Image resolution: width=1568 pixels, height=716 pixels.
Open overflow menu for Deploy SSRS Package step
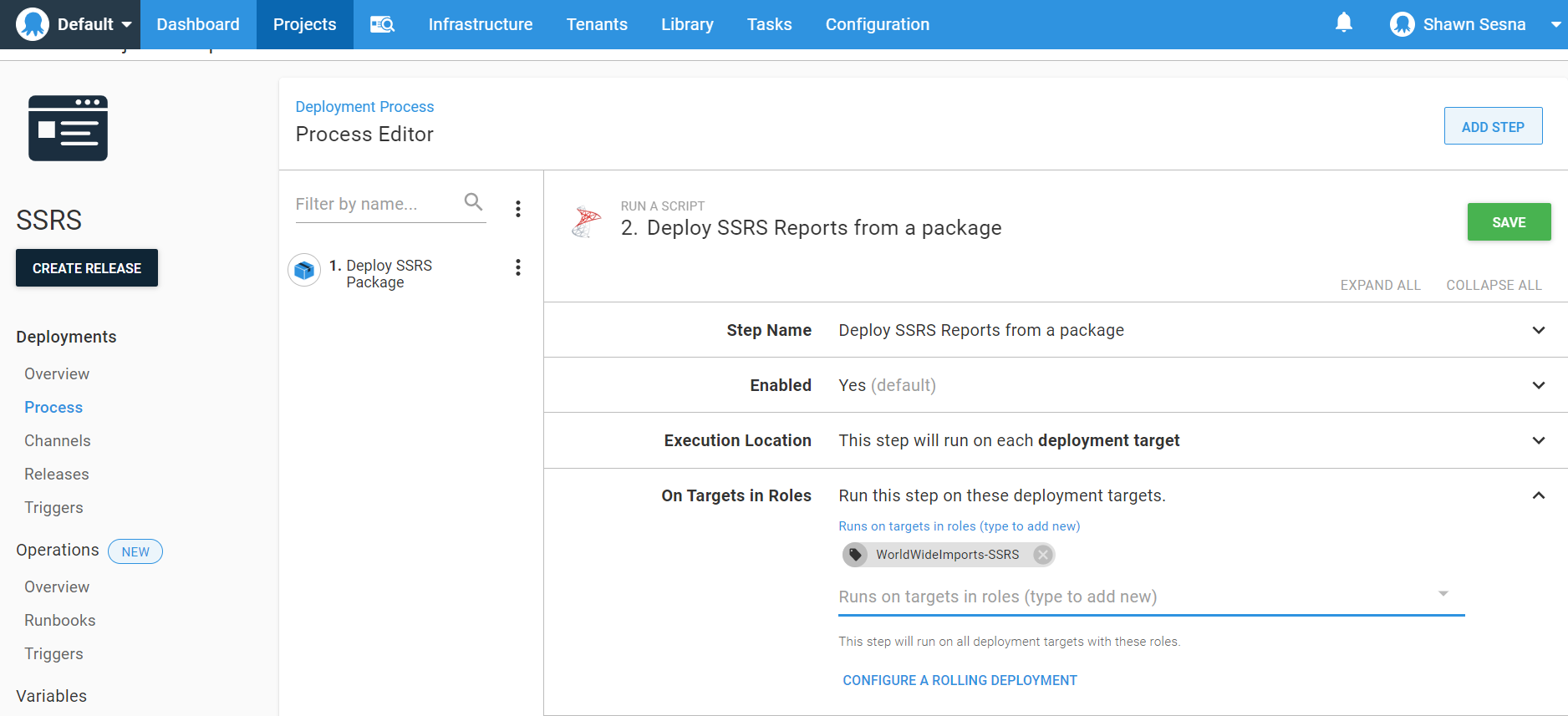pyautogui.click(x=518, y=267)
